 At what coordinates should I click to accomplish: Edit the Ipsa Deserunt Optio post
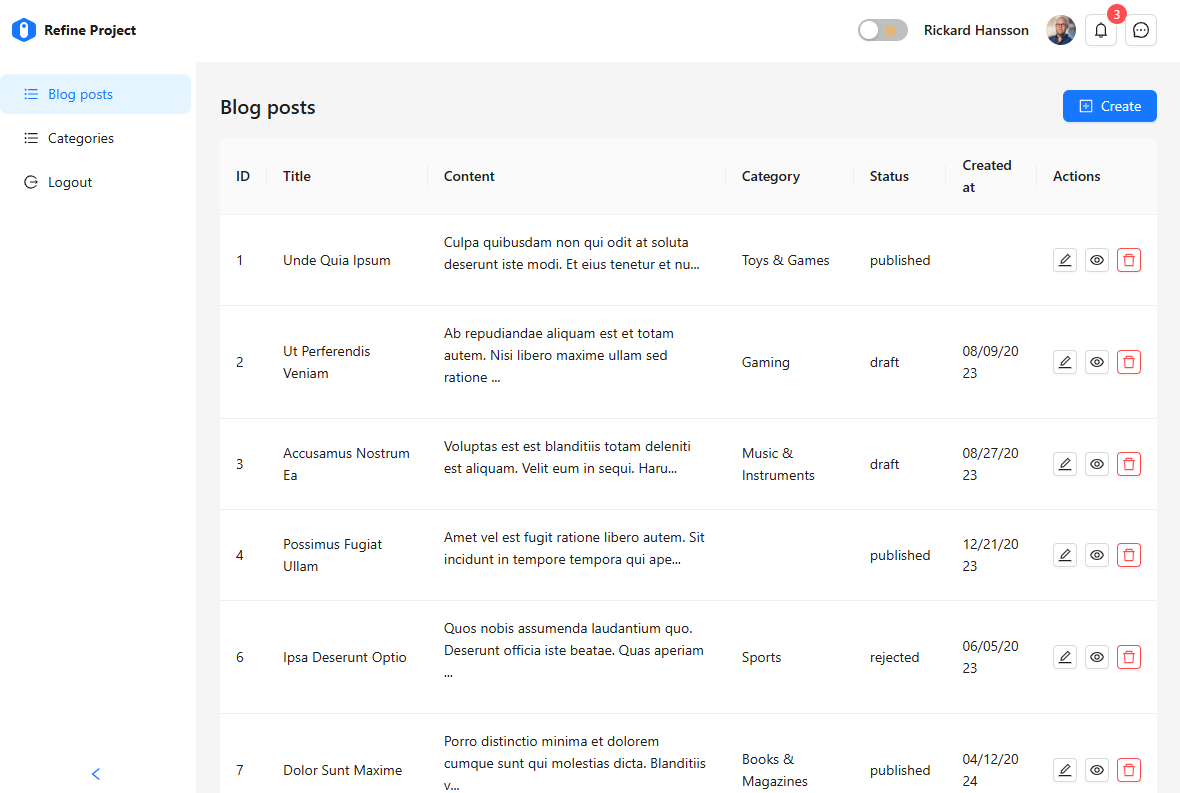[1065, 657]
